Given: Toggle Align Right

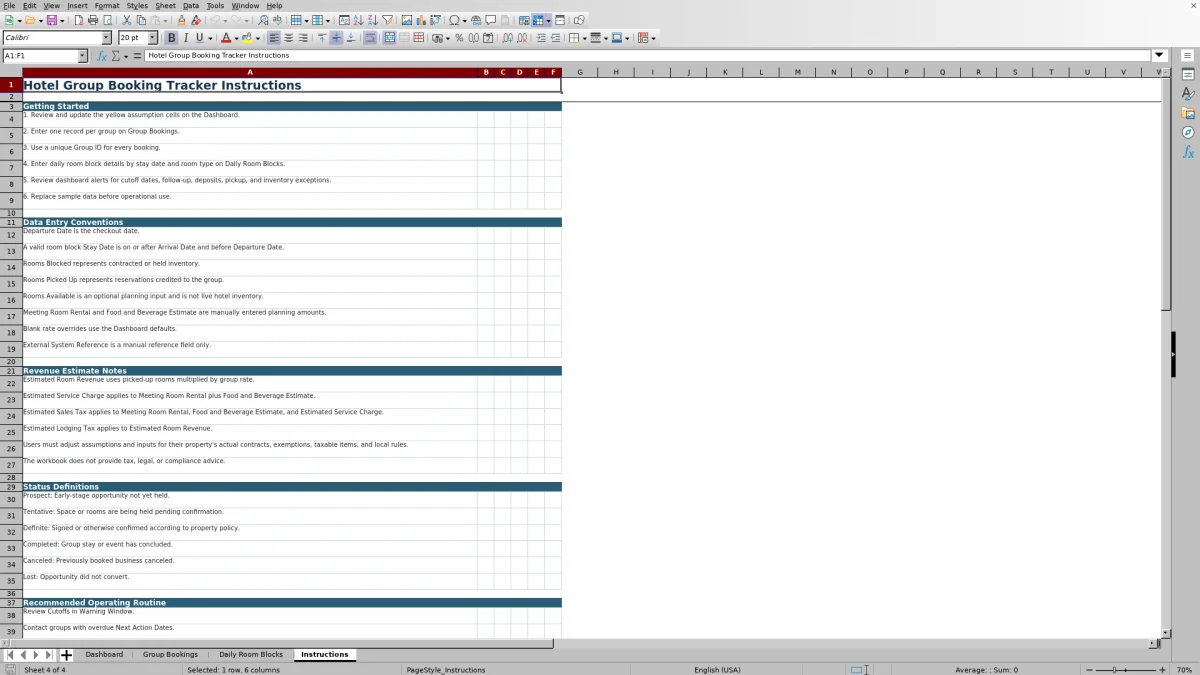Looking at the screenshot, I should pos(303,38).
